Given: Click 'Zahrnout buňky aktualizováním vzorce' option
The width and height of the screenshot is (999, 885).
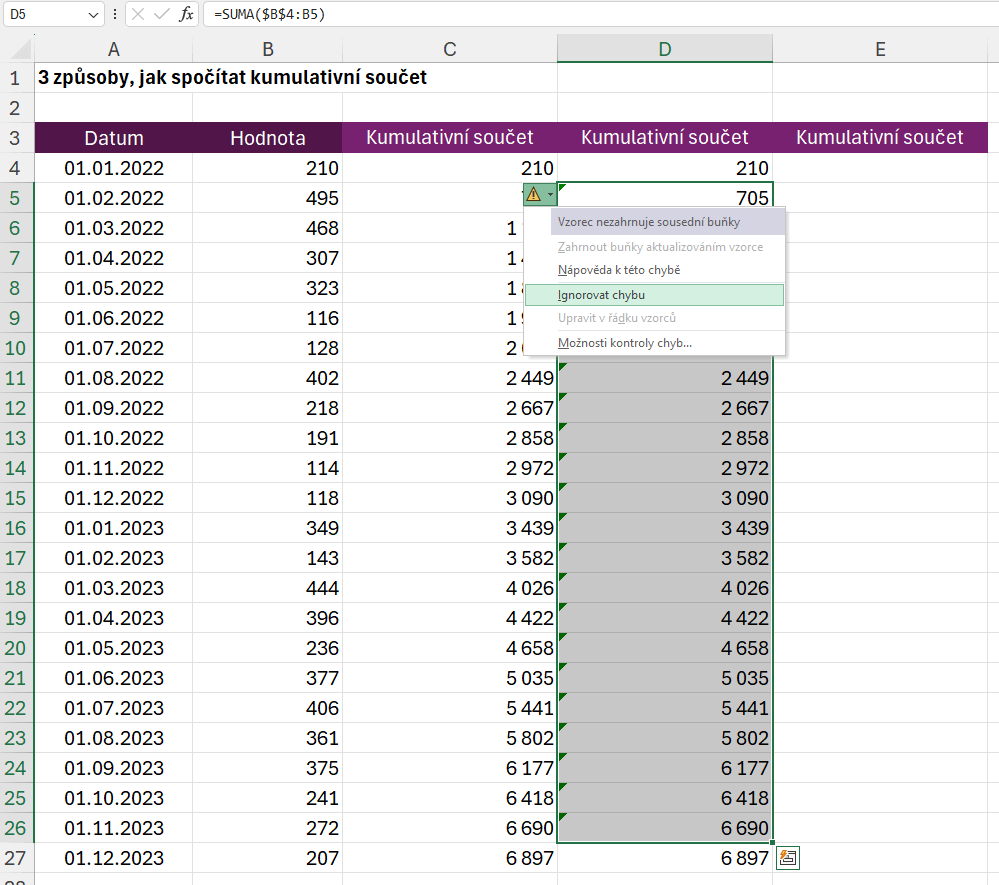Looking at the screenshot, I should point(660,246).
